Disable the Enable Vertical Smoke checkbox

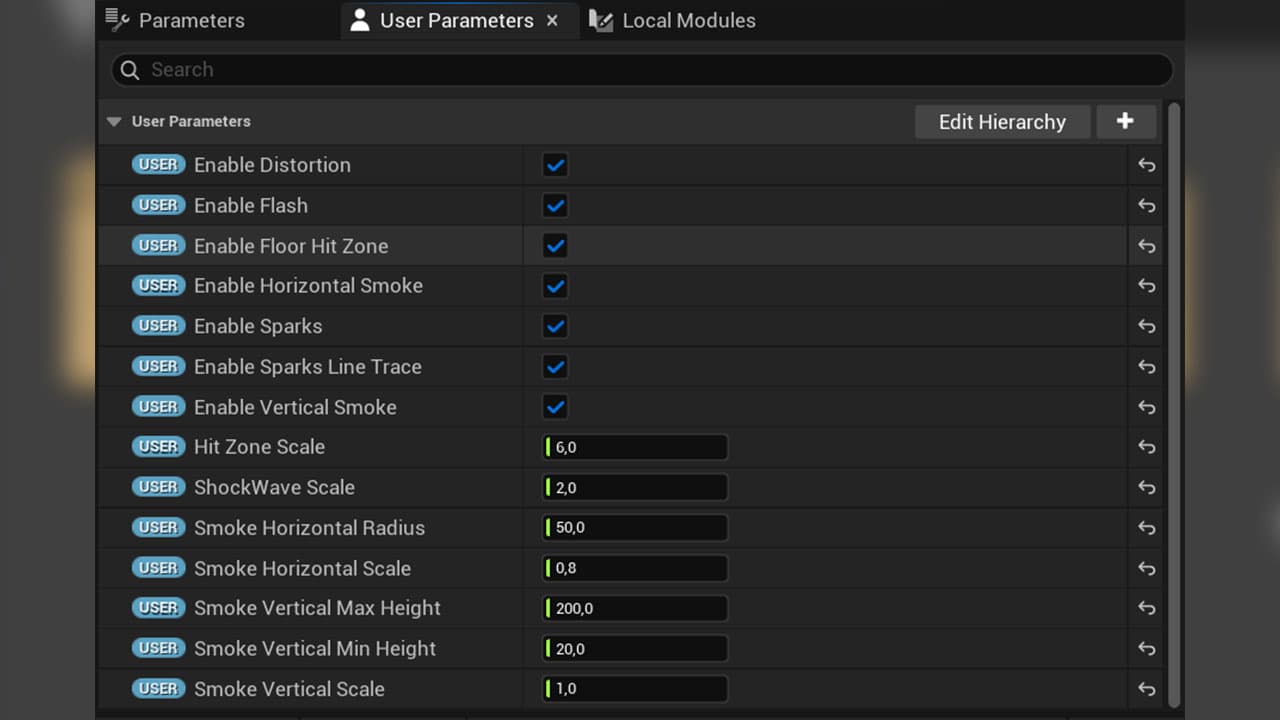coord(555,407)
